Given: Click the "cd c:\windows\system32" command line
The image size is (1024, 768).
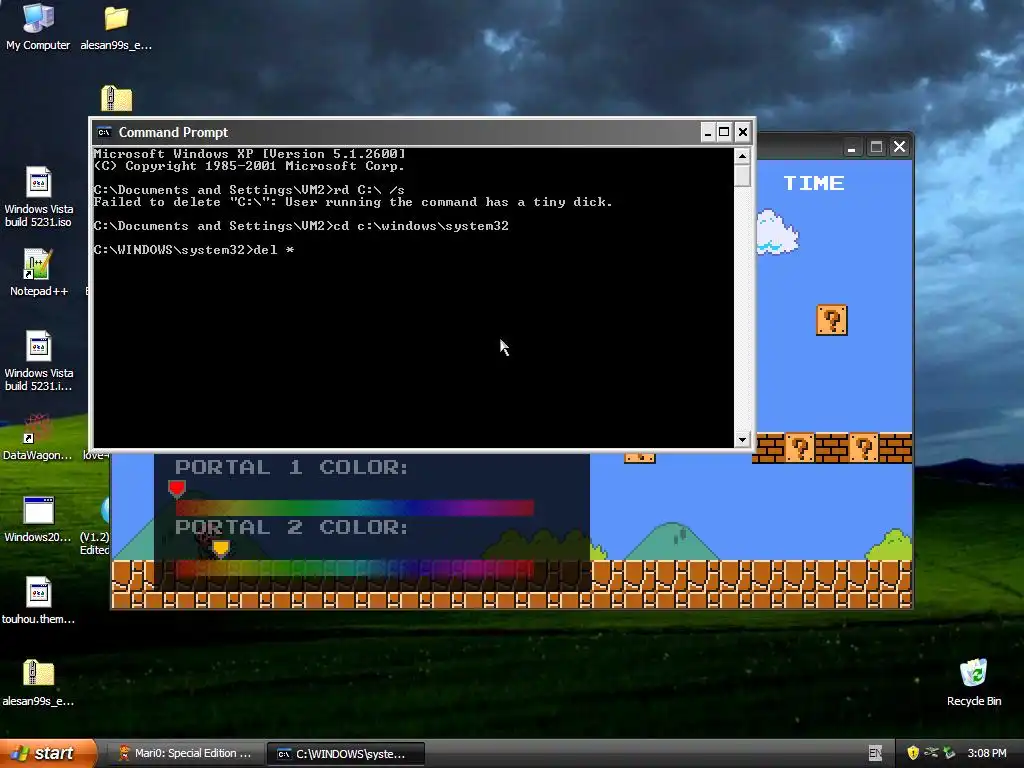Looking at the screenshot, I should pos(301,226).
